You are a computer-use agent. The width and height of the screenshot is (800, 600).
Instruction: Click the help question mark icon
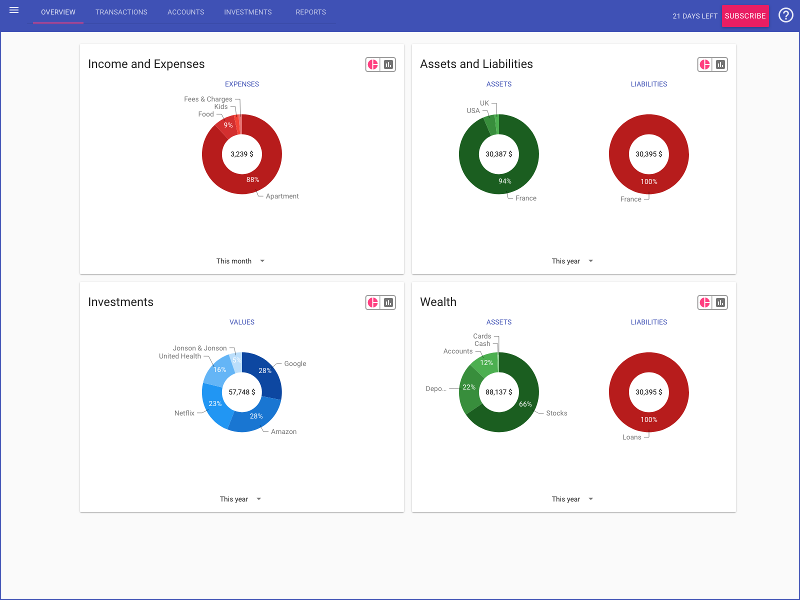pos(785,15)
